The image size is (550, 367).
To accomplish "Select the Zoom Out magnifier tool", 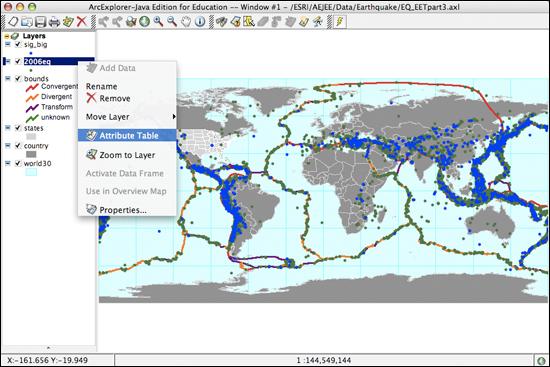I will coord(172,22).
